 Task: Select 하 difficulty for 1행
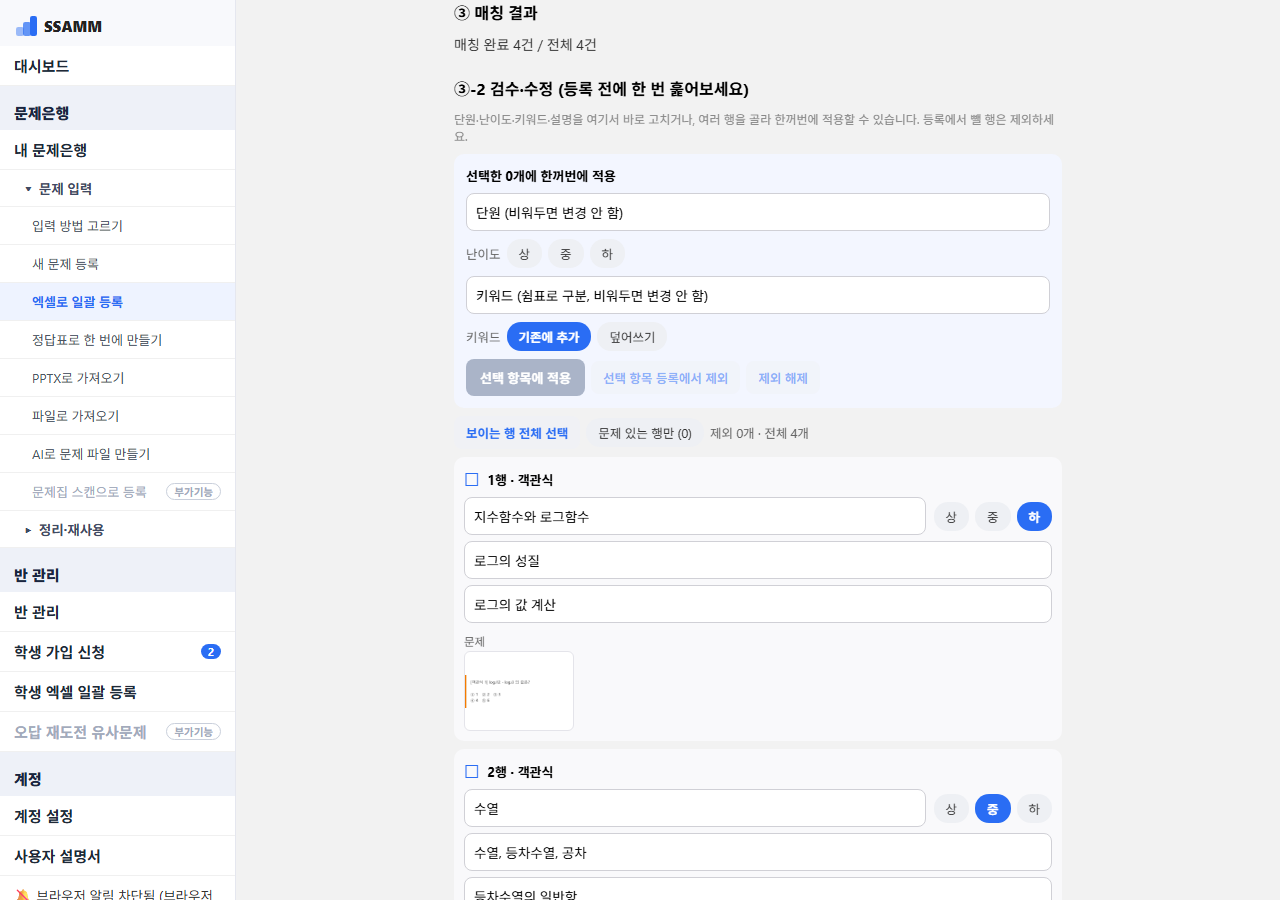pos(1034,516)
